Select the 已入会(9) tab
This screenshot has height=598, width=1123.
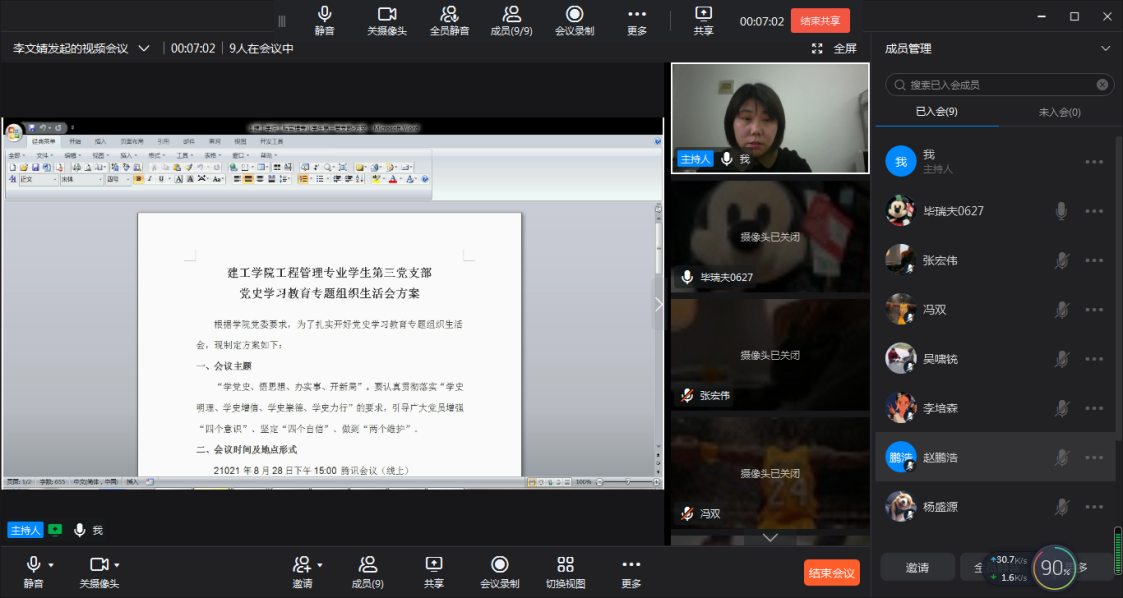(936, 112)
